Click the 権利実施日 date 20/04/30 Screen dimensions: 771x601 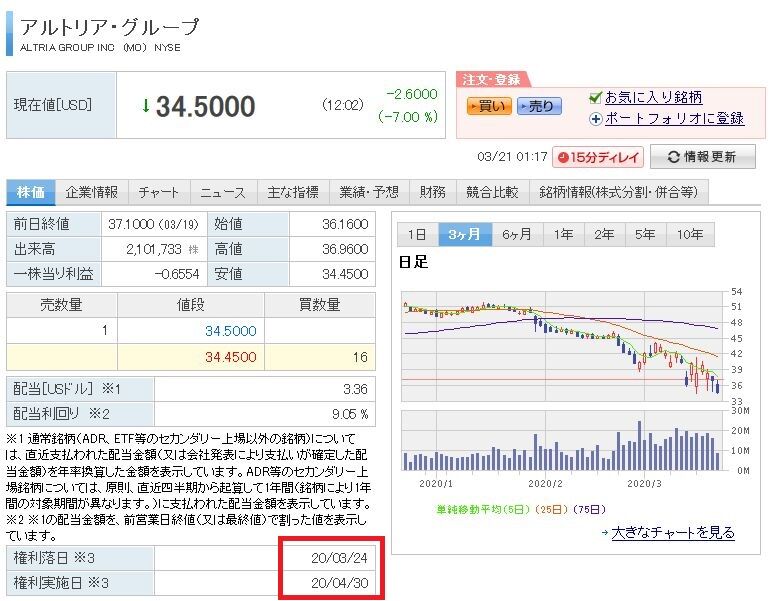click(x=339, y=583)
